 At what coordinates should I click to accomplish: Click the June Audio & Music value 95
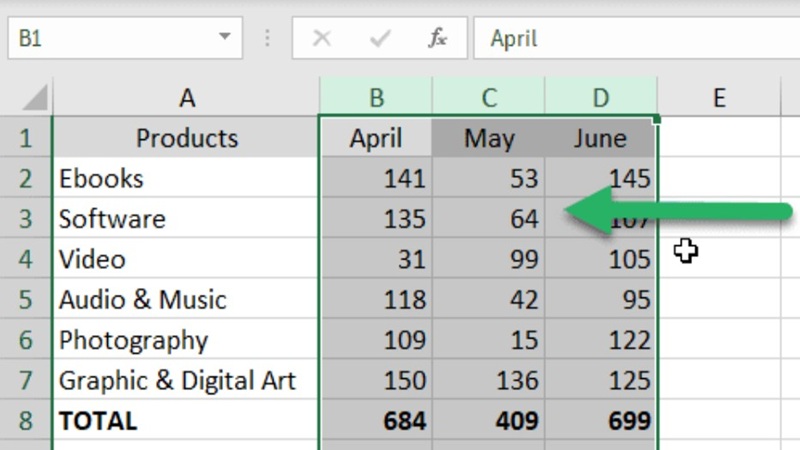(601, 299)
